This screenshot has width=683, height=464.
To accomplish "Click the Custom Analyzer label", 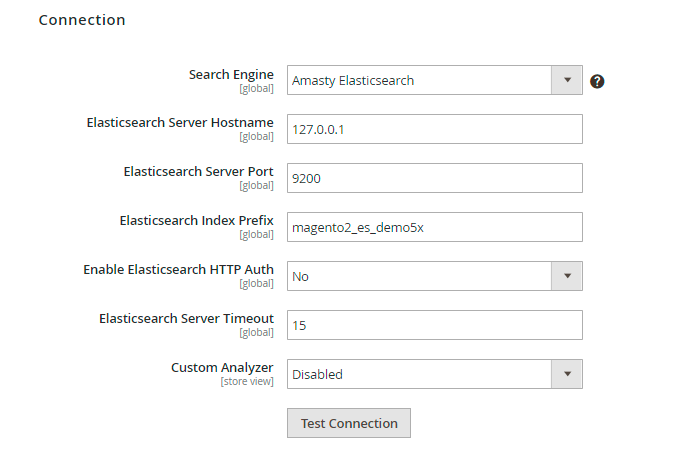I will click(x=222, y=367).
